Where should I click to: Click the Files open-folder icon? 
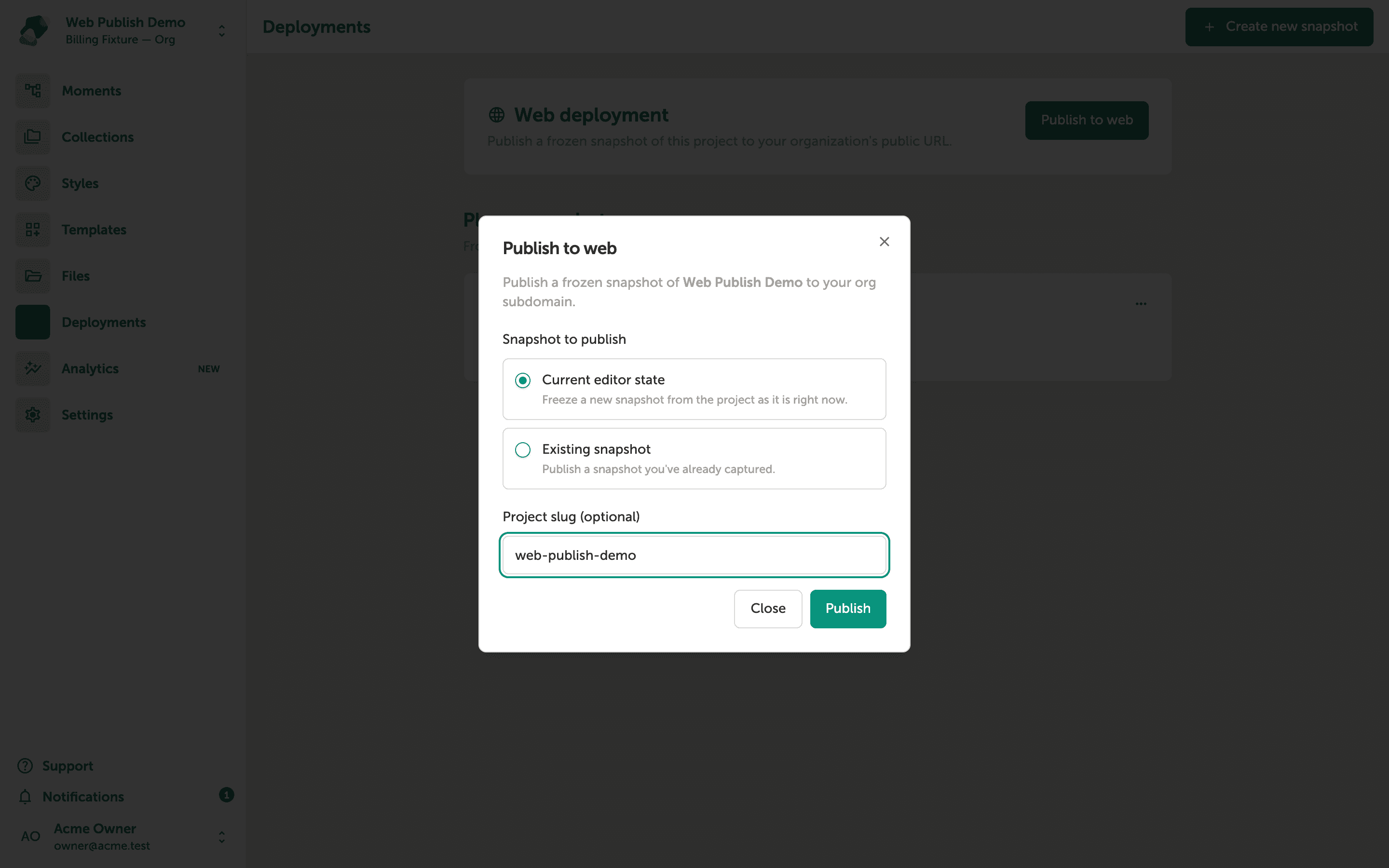tap(33, 276)
